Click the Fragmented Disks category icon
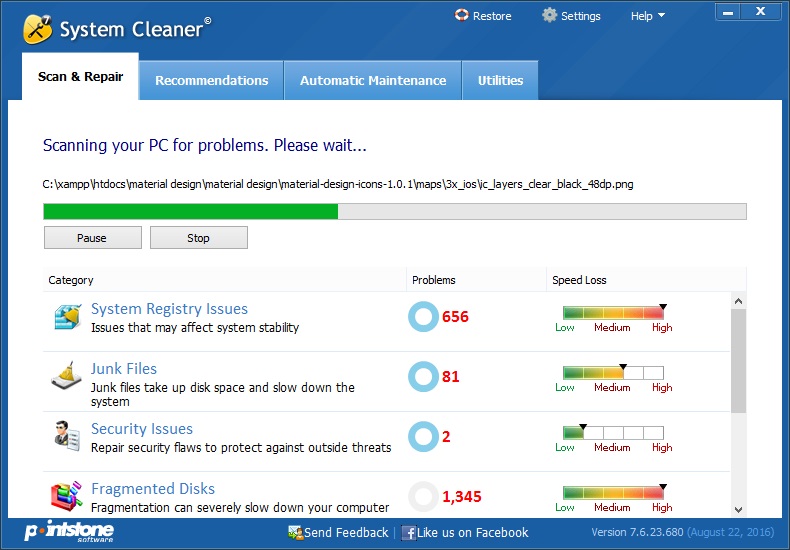The width and height of the screenshot is (790, 550). [67, 496]
